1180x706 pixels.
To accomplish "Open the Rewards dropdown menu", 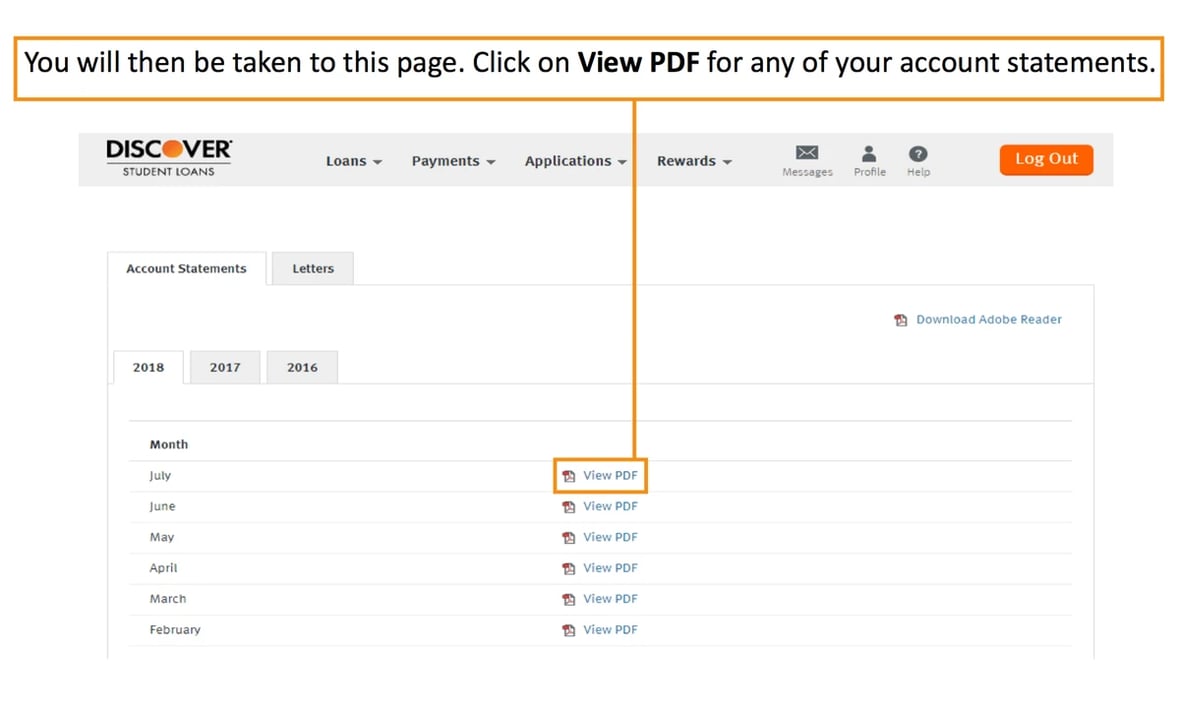I will point(694,161).
